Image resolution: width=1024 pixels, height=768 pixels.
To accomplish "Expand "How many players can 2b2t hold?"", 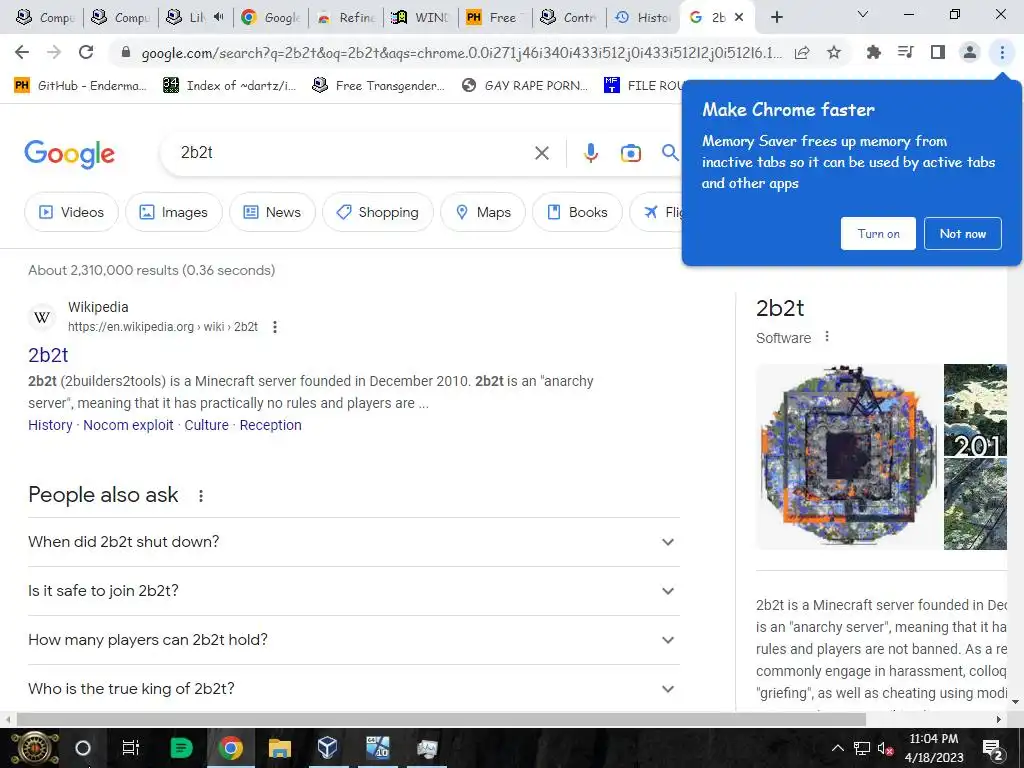I will (x=353, y=640).
